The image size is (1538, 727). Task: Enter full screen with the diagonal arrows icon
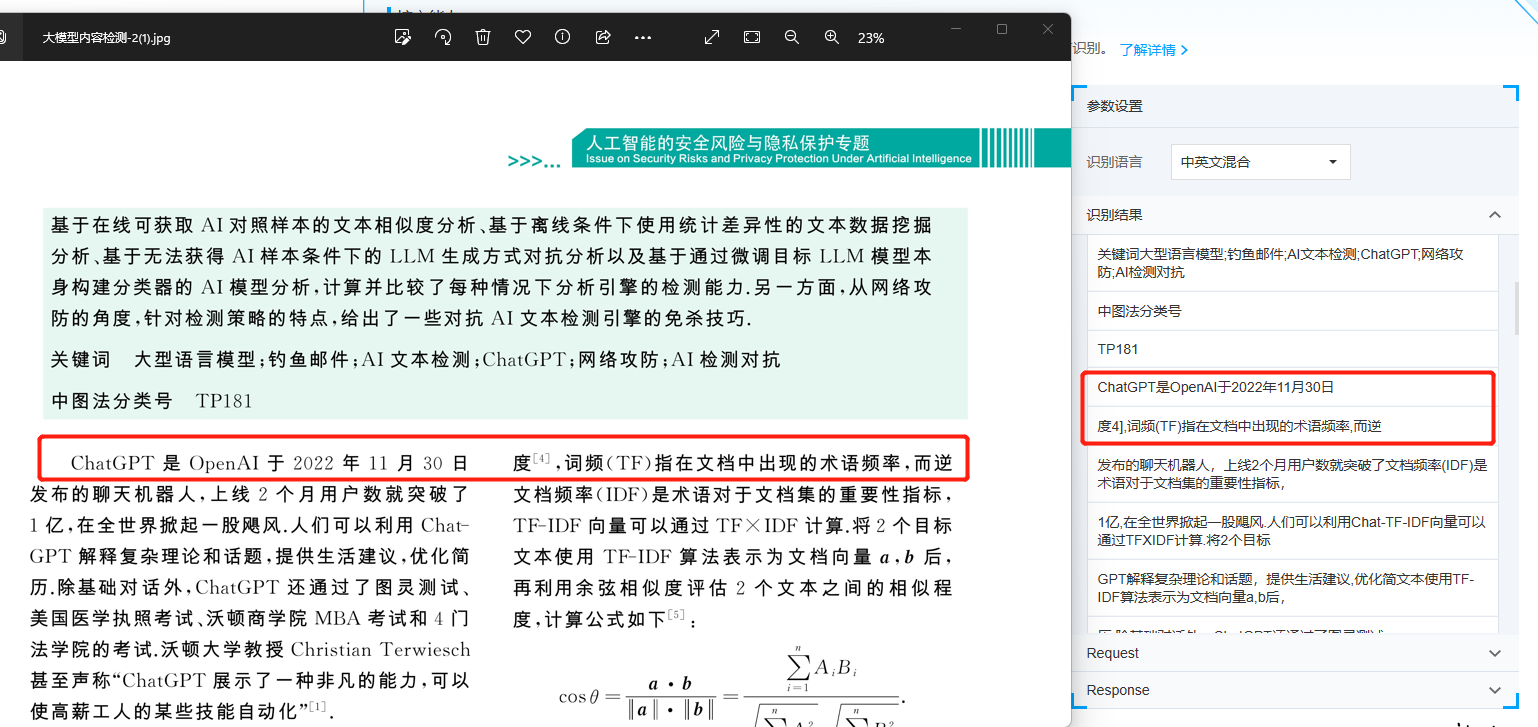point(712,37)
